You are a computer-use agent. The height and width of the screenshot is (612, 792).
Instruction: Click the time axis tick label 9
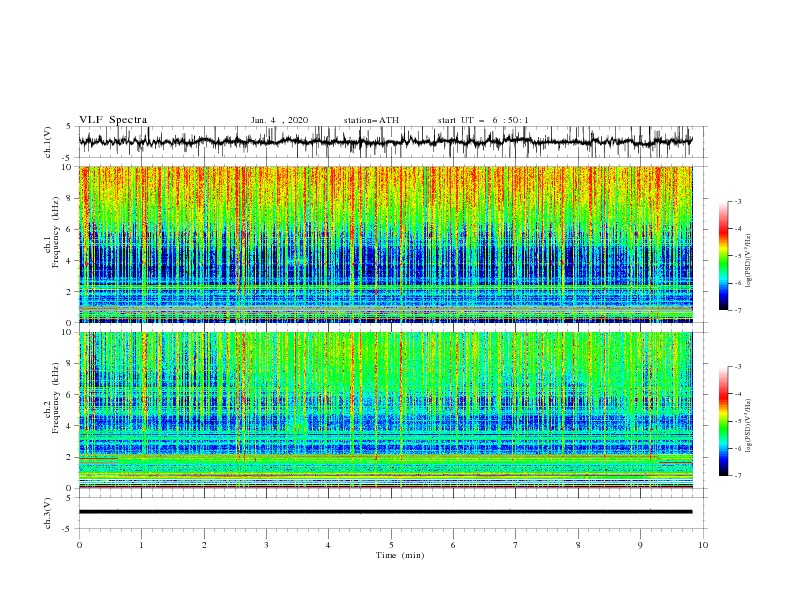[x=640, y=545]
